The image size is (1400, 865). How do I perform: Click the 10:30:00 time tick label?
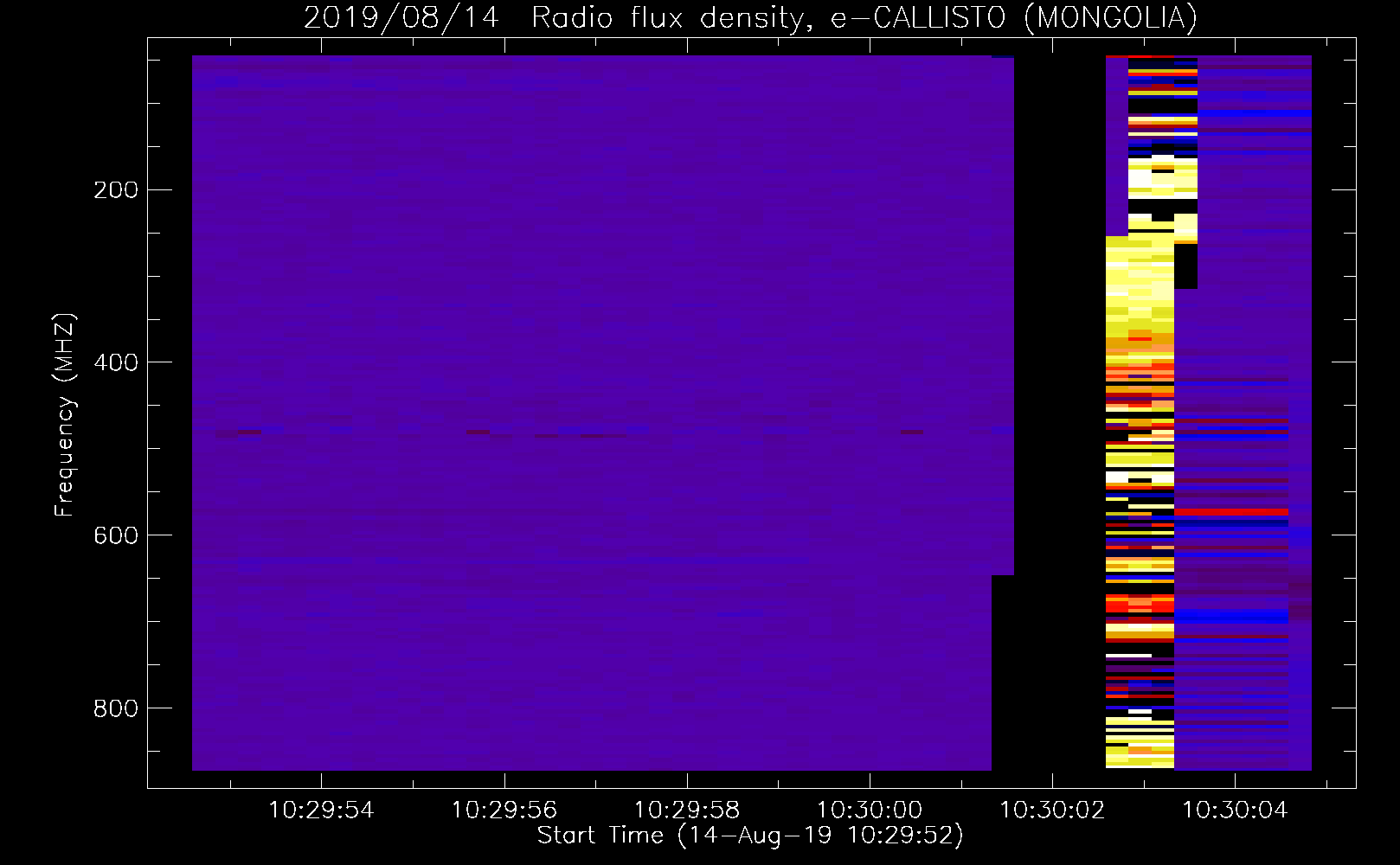pyautogui.click(x=870, y=811)
